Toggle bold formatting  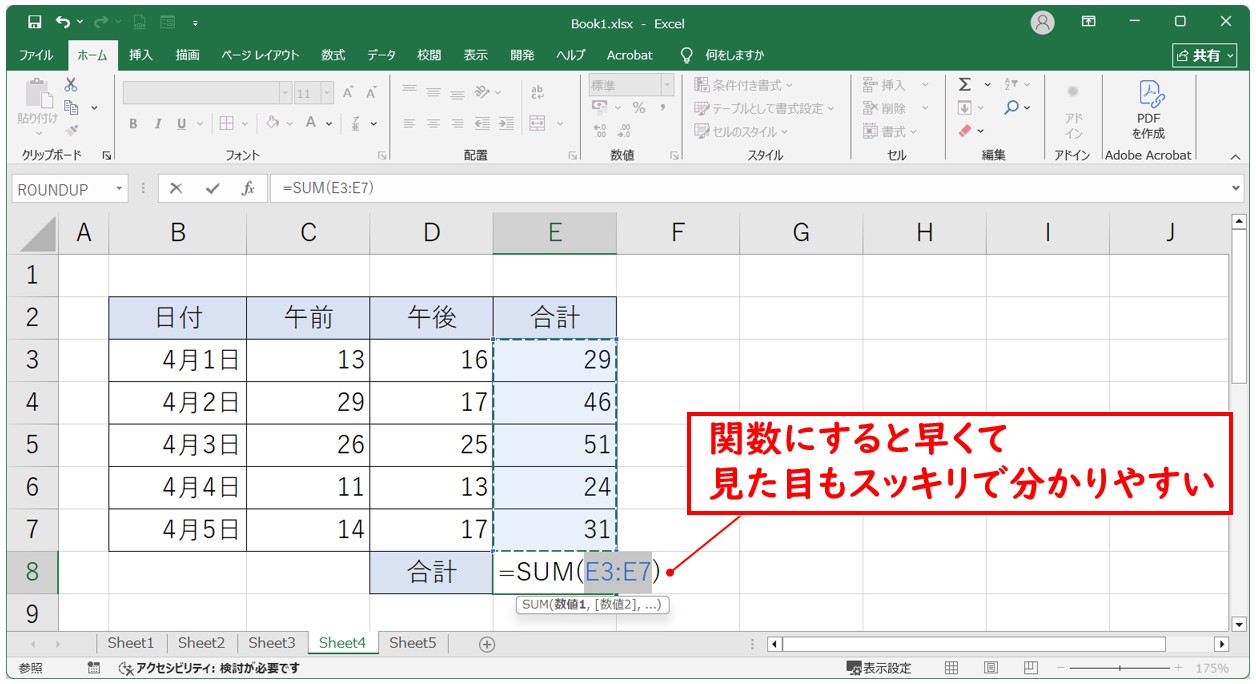(132, 123)
